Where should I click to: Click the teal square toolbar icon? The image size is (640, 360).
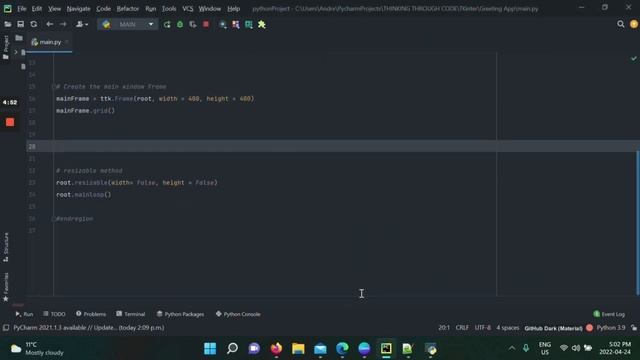coord(249,24)
